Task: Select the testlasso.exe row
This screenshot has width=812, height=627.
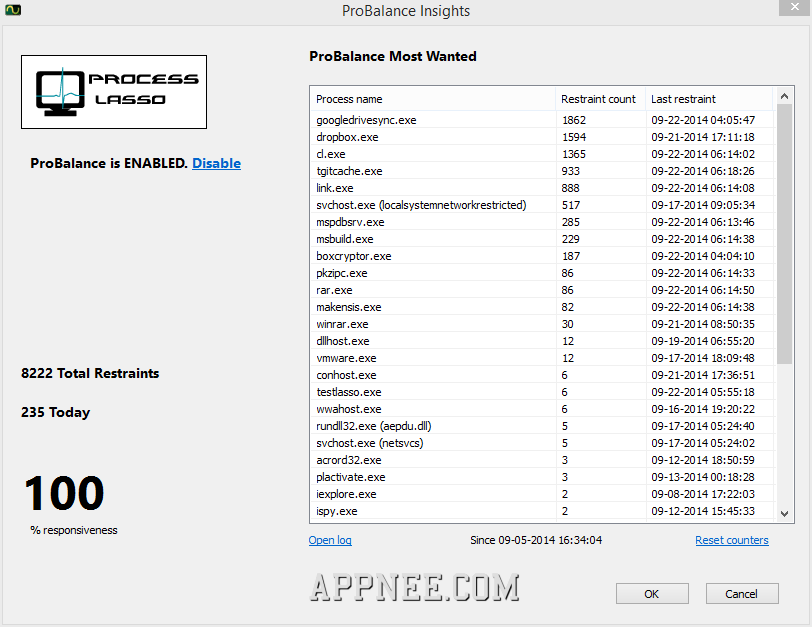Action: pyautogui.click(x=542, y=392)
